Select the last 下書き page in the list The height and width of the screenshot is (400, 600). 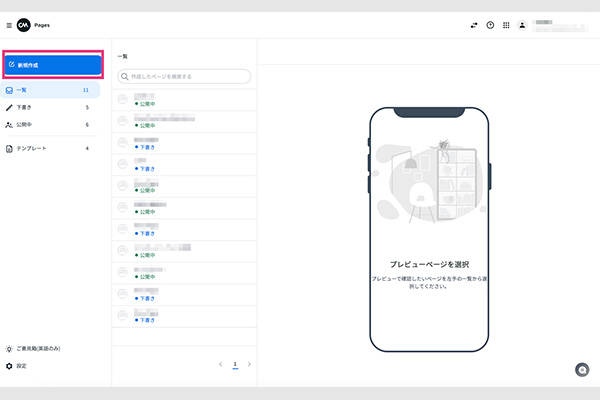click(184, 317)
